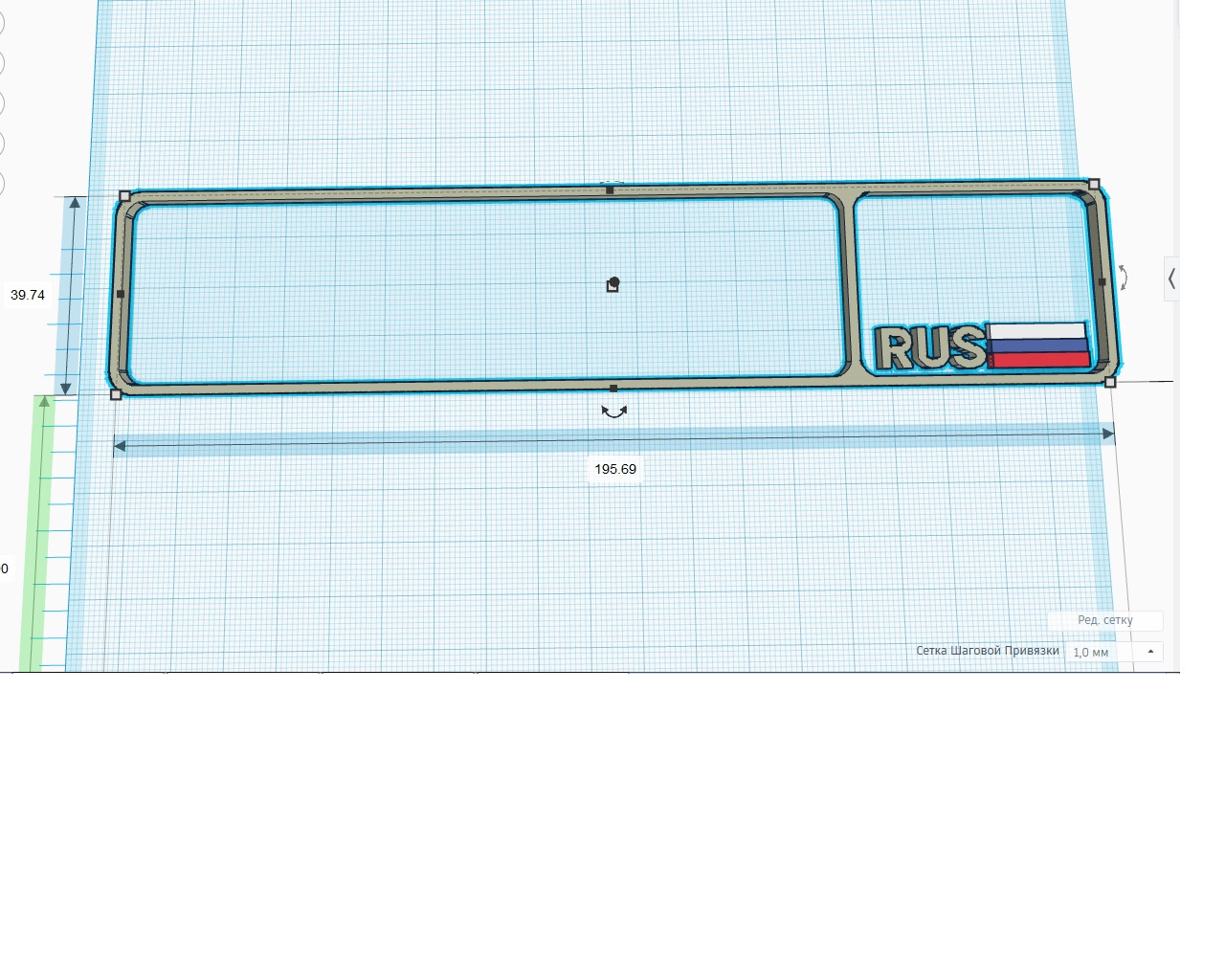The width and height of the screenshot is (1225, 980).
Task: Click the dropdown arrow beside 1,0 мм
Action: tap(1150, 652)
